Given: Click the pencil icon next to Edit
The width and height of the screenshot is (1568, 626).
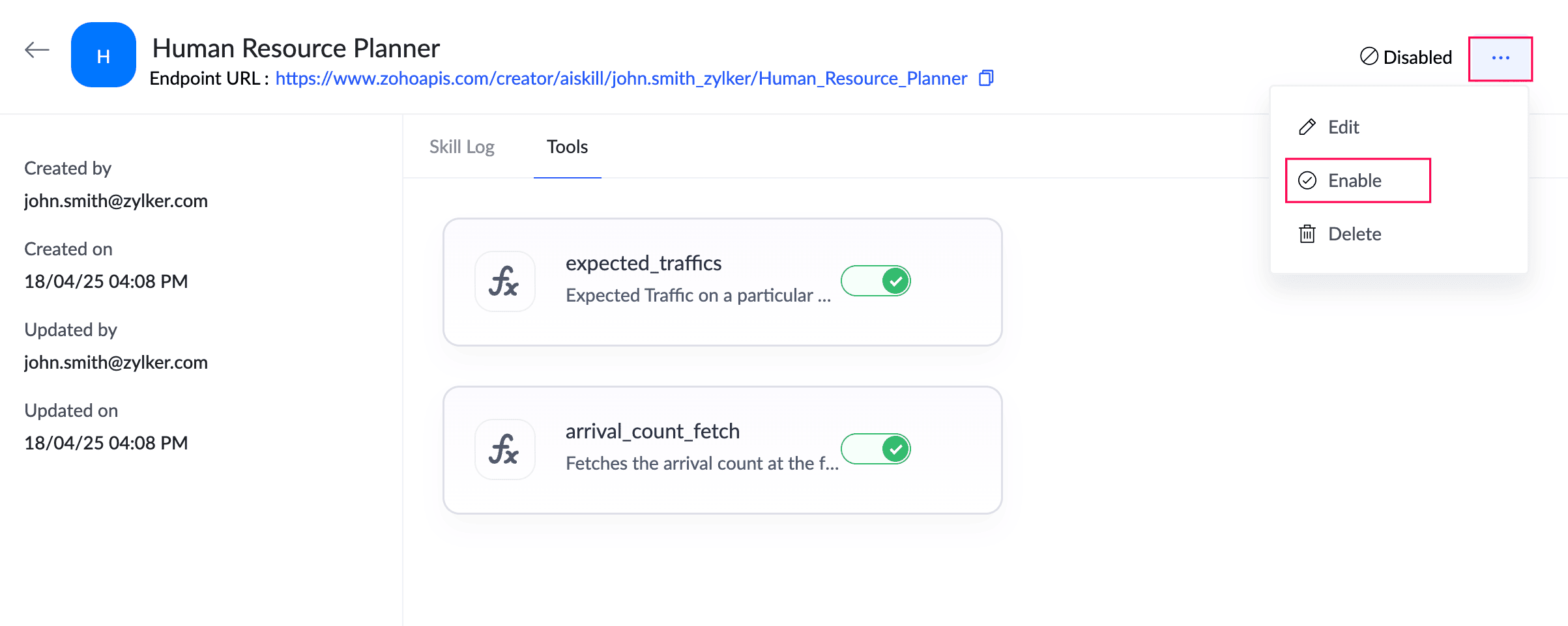Looking at the screenshot, I should [x=1307, y=127].
